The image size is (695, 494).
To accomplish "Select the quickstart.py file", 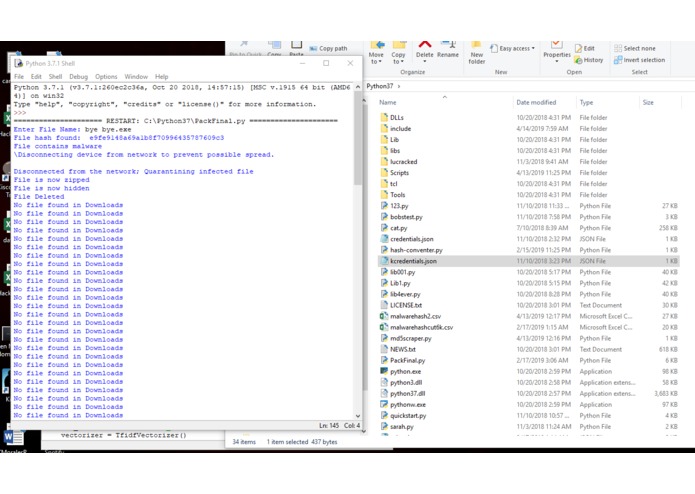I will (x=408, y=416).
